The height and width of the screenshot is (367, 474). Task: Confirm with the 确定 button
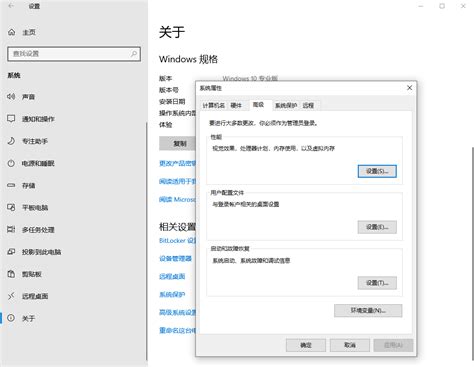[x=306, y=345]
